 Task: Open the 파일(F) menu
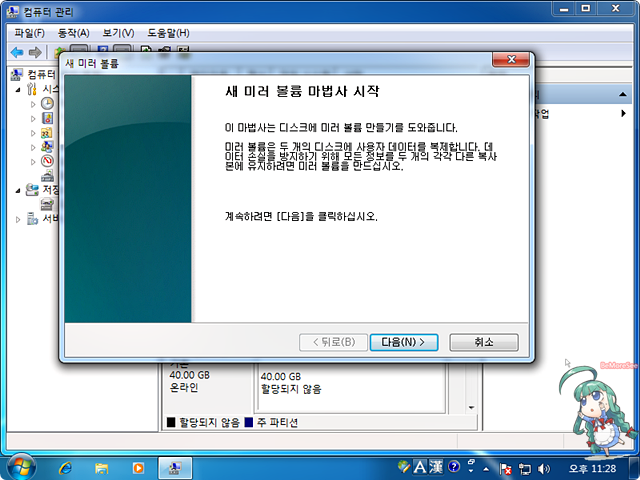(x=29, y=33)
